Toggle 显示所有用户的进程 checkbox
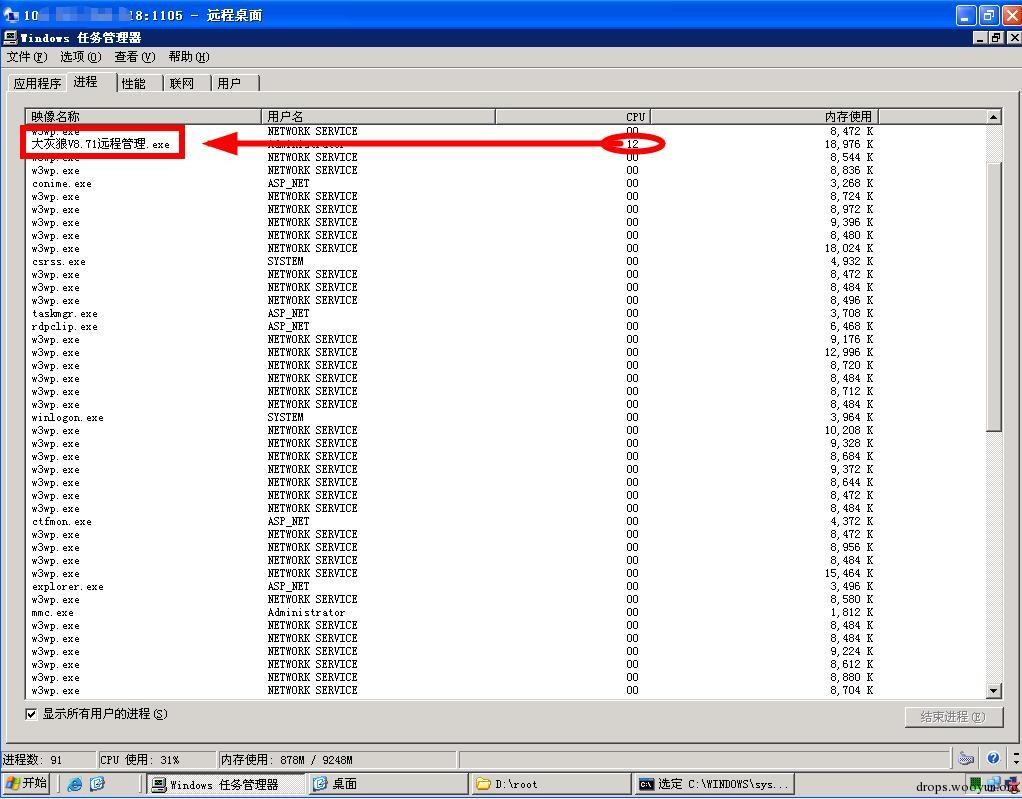The image size is (1022, 799). tap(31, 714)
